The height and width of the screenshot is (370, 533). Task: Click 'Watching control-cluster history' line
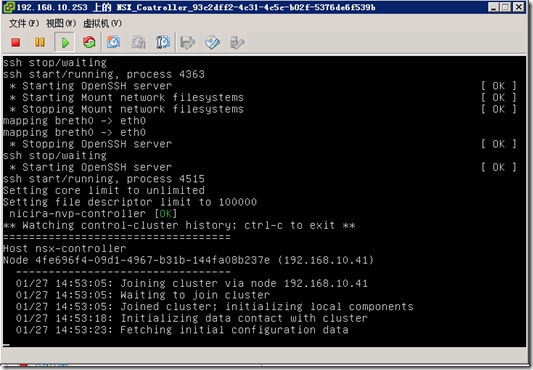179,225
